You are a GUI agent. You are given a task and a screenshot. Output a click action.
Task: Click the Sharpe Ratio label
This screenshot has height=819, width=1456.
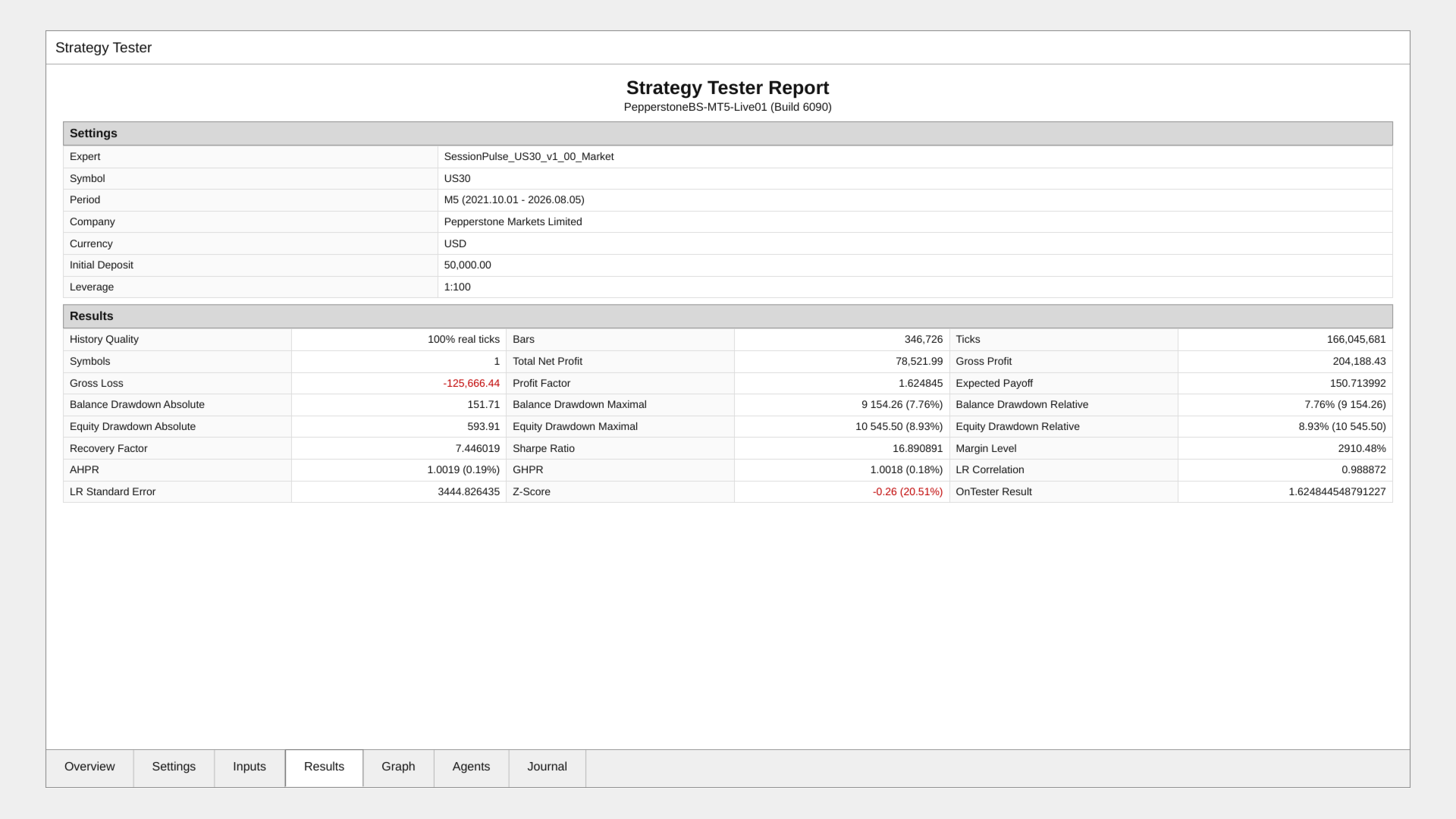(544, 449)
